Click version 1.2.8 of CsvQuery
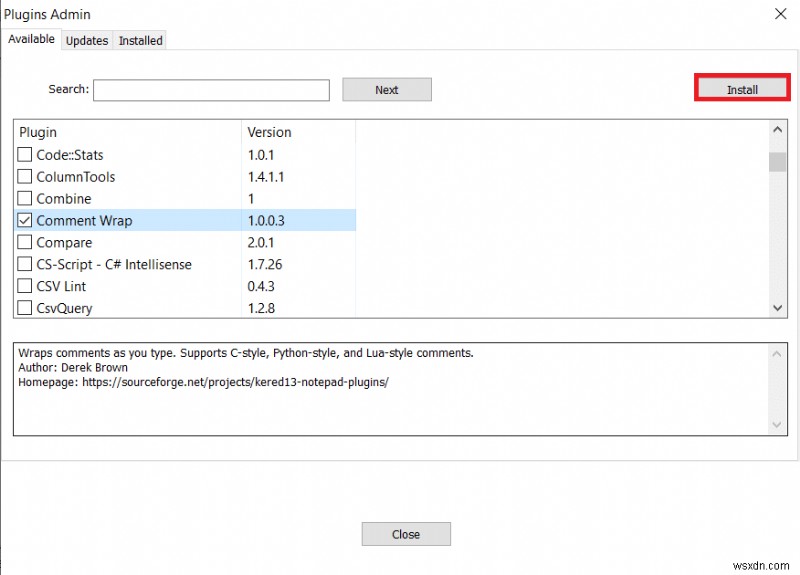 click(261, 308)
